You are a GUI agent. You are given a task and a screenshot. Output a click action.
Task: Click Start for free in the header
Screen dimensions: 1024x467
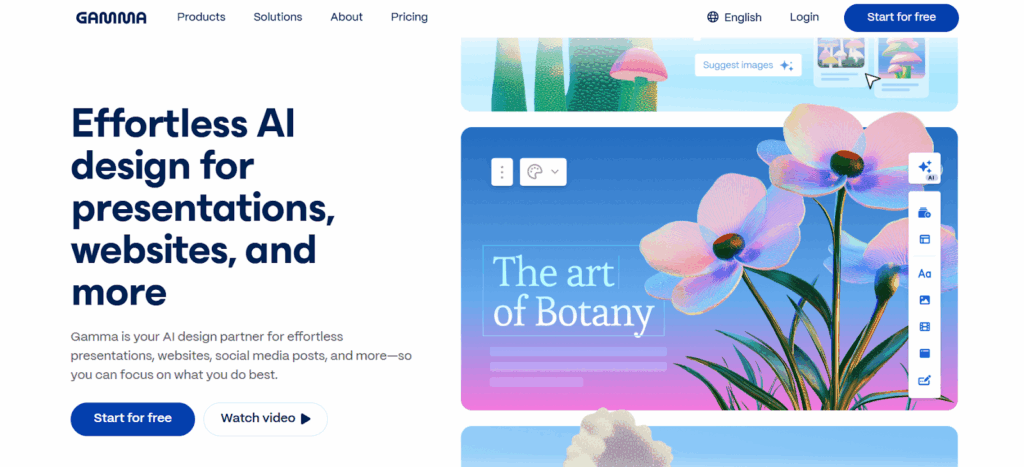(x=900, y=17)
